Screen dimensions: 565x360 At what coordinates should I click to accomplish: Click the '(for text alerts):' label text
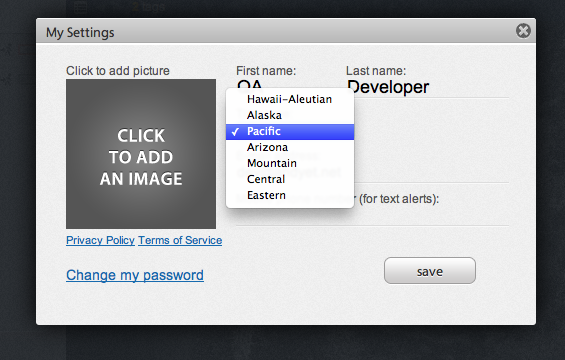[399, 199]
